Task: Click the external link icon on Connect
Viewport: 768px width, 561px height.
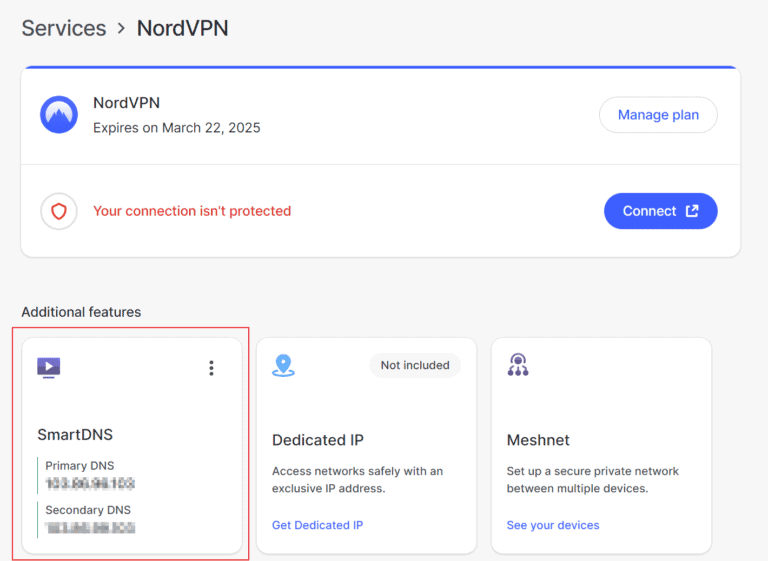Action: pos(693,211)
